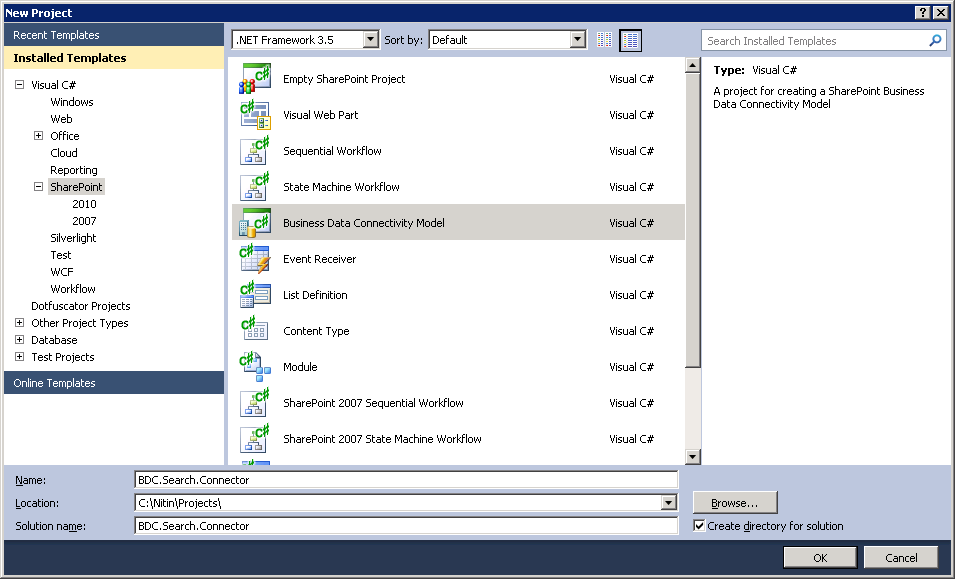The height and width of the screenshot is (583, 956).
Task: Expand the Test Projects tree node
Action: click(x=20, y=357)
